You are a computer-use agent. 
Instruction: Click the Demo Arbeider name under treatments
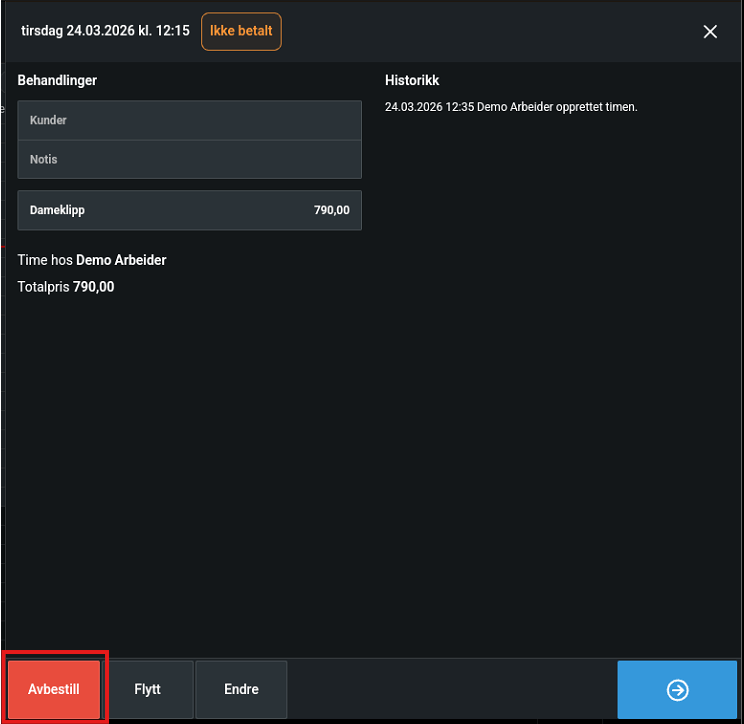coord(121,260)
